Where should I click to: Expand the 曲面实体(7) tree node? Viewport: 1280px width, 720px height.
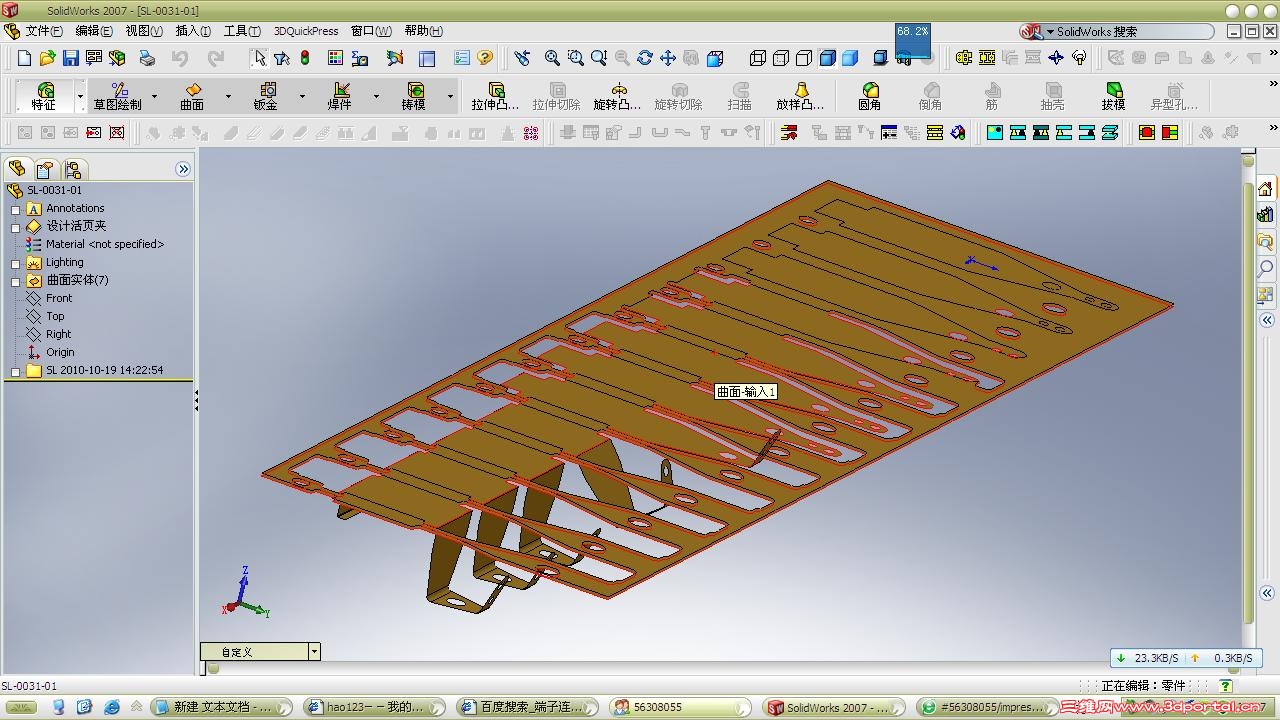15,281
